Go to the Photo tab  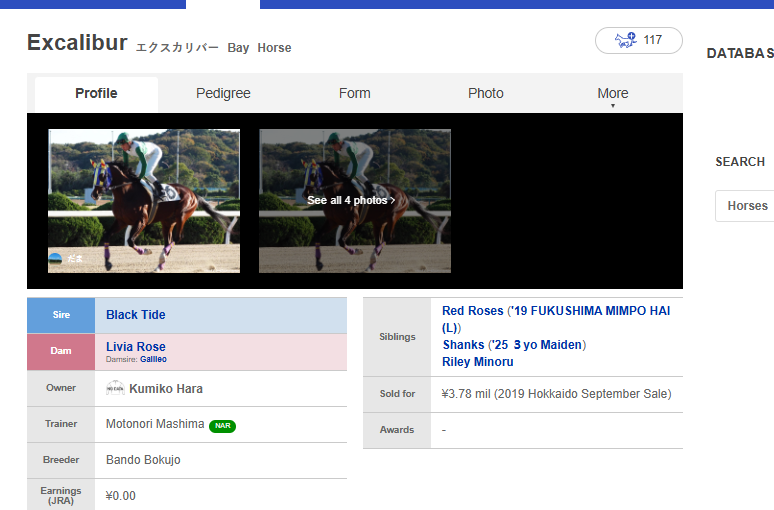tap(486, 93)
